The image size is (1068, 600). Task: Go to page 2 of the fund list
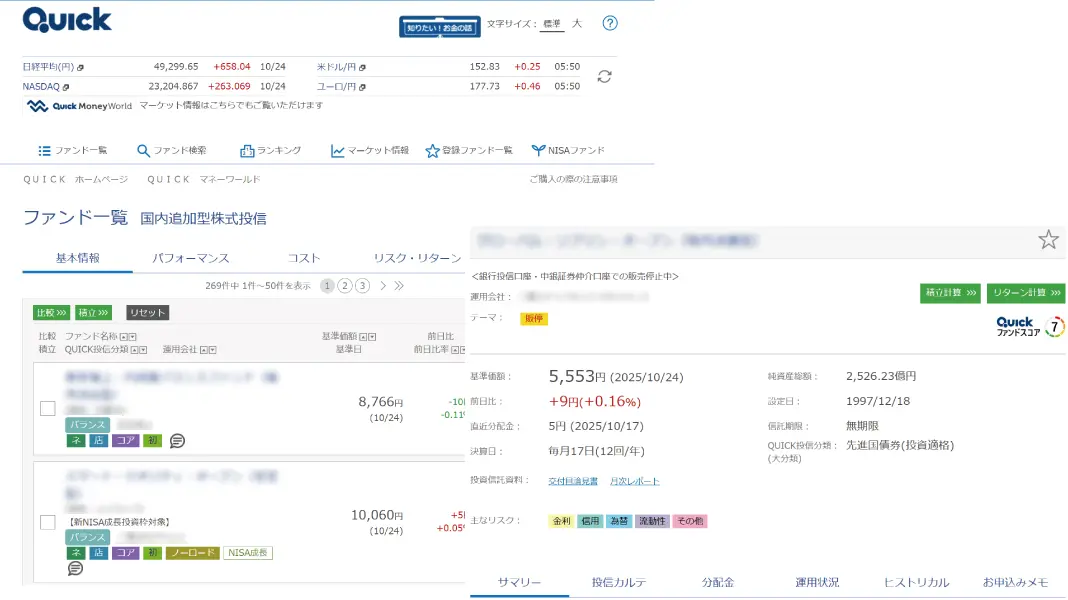(x=345, y=286)
